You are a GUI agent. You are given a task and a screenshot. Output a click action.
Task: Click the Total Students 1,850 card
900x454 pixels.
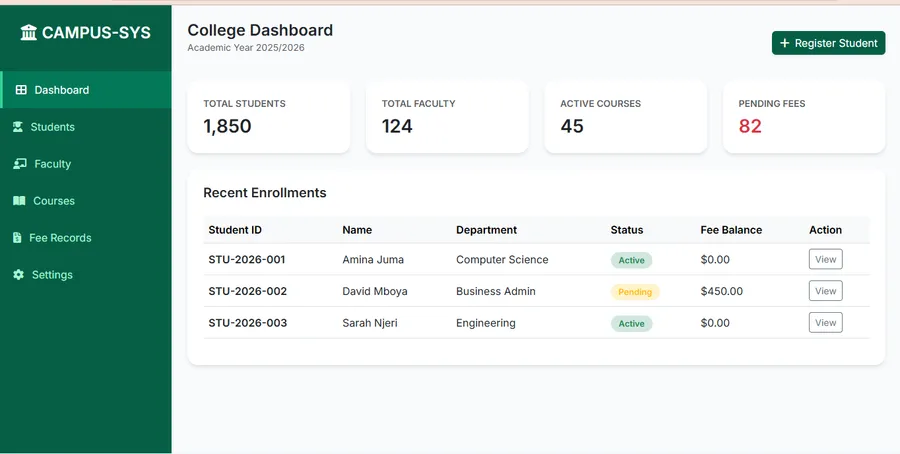point(269,117)
